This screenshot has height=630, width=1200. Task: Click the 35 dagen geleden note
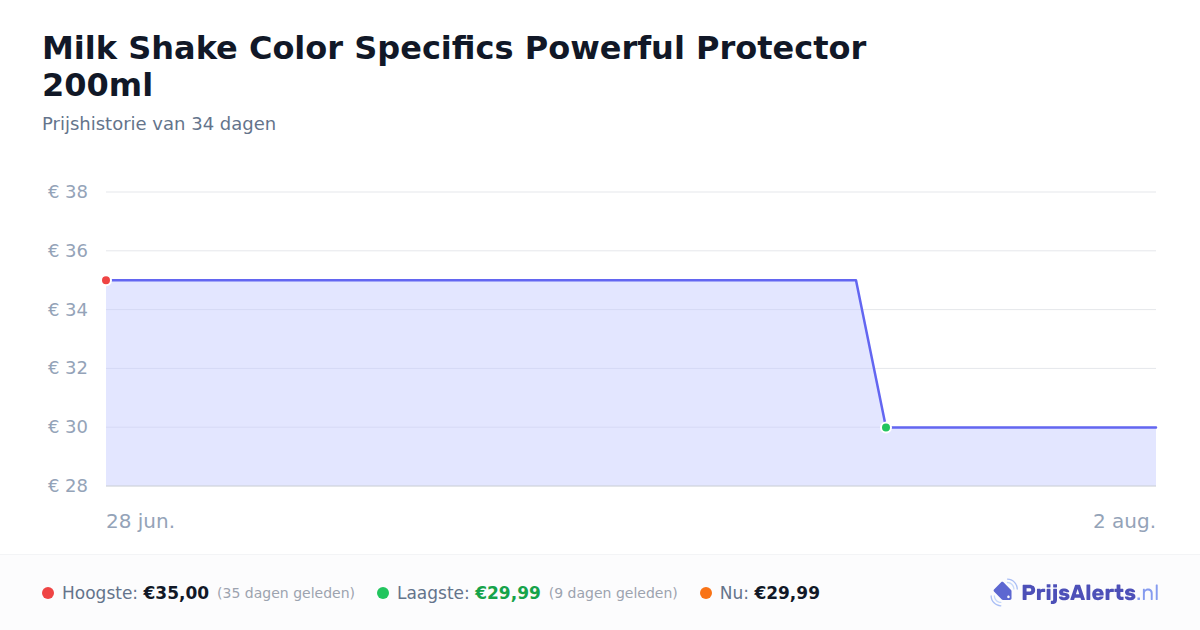coord(286,593)
